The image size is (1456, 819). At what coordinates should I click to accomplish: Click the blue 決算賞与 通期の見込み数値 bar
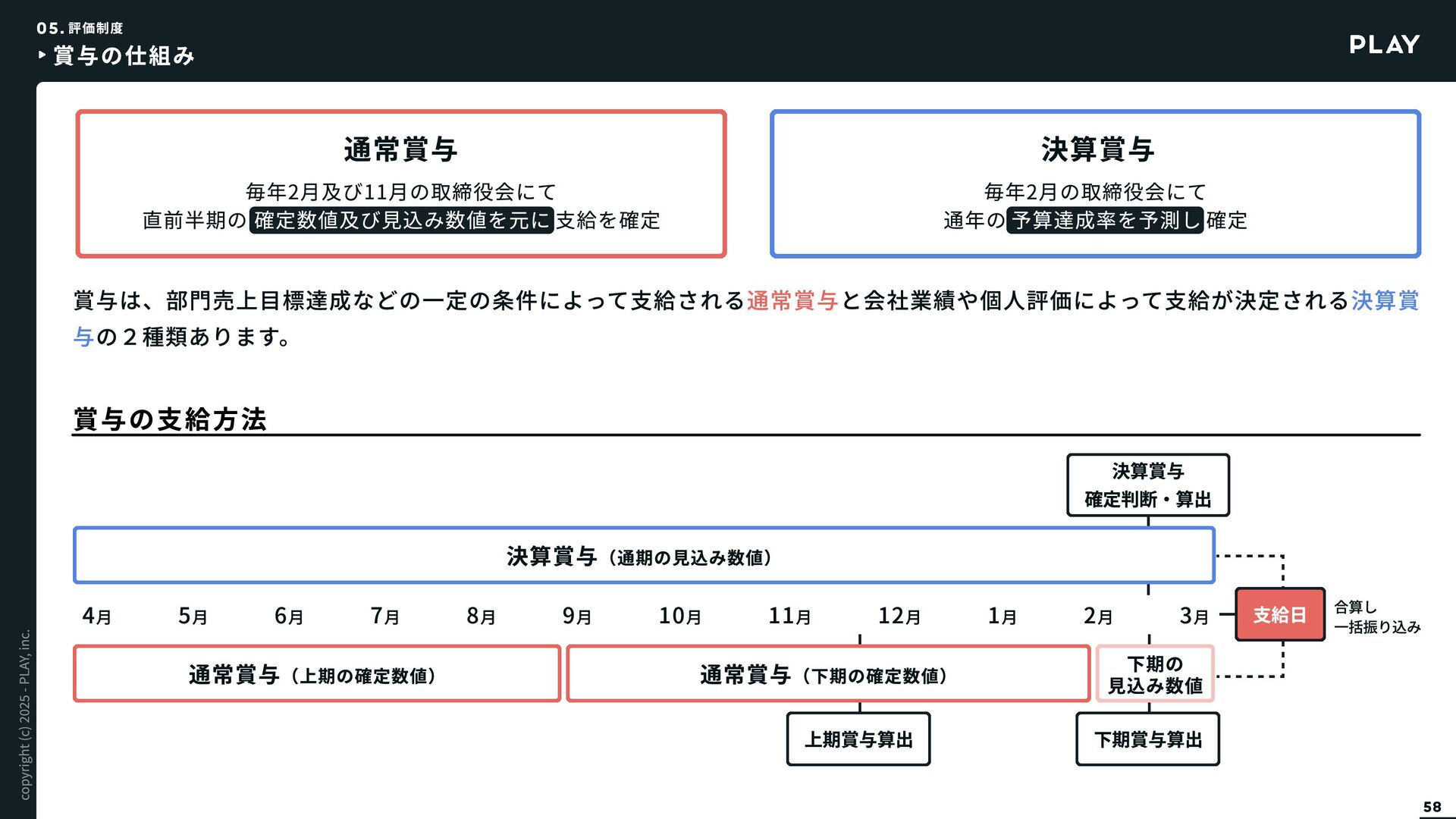(x=643, y=556)
